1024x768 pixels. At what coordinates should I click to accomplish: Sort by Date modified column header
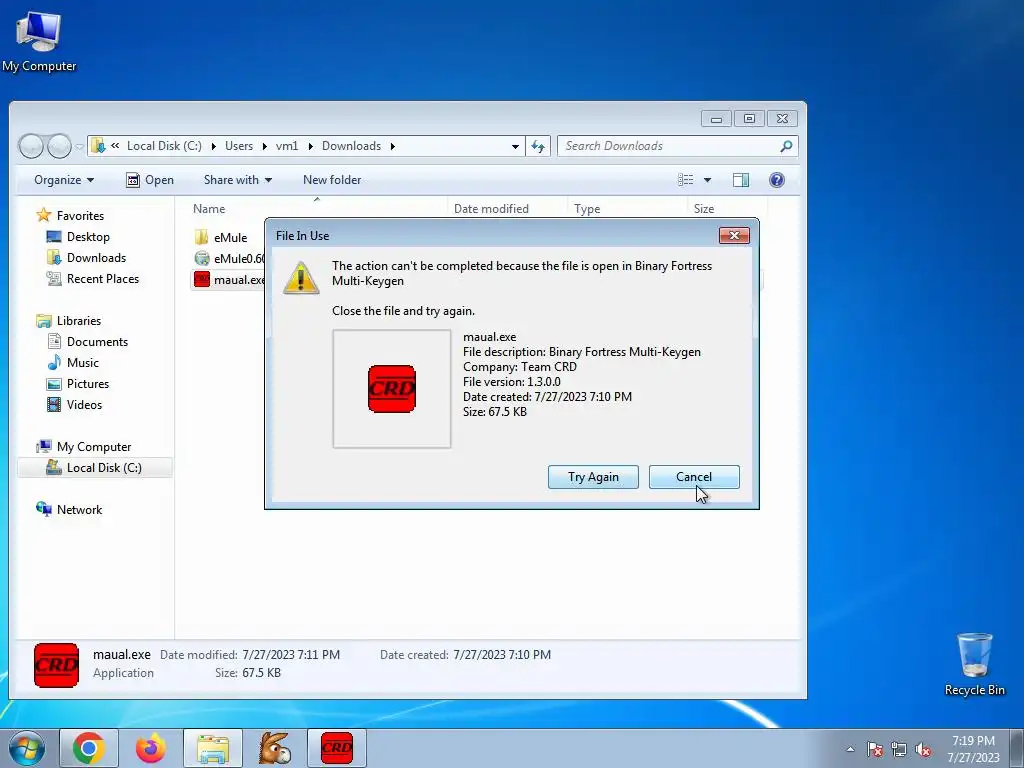491,209
